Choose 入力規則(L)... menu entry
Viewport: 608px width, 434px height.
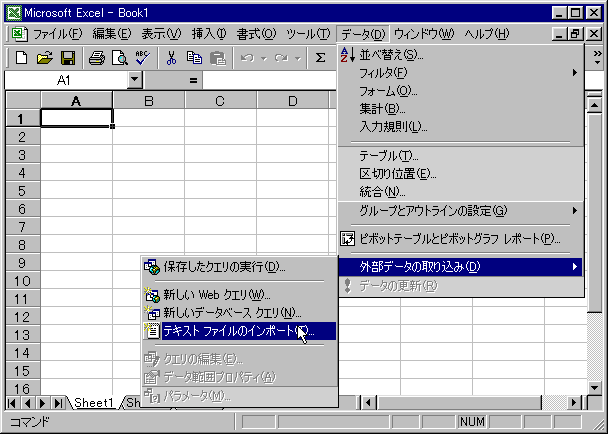pos(461,127)
